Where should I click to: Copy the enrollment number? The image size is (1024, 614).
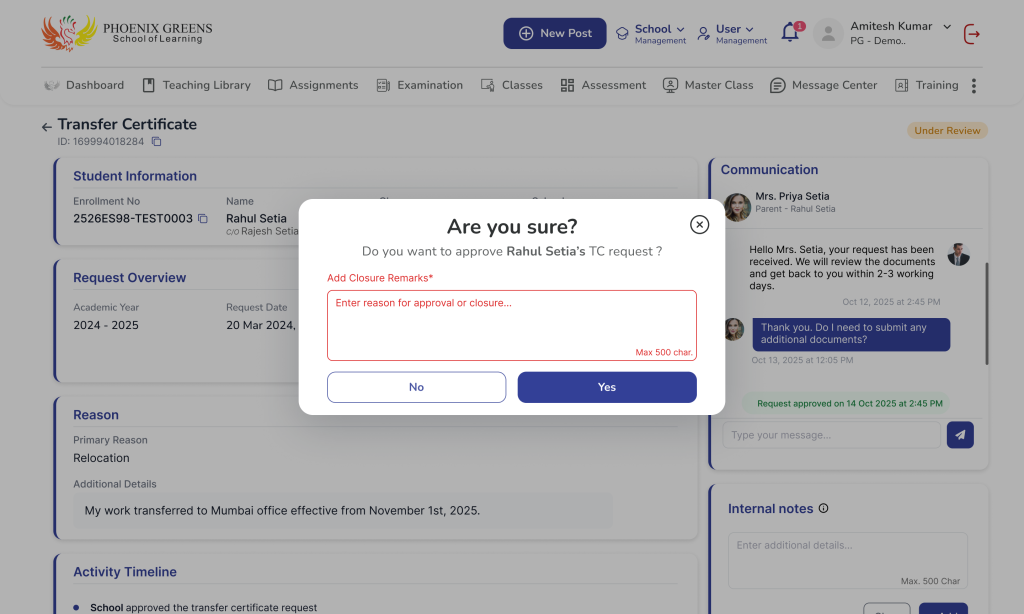click(203, 218)
